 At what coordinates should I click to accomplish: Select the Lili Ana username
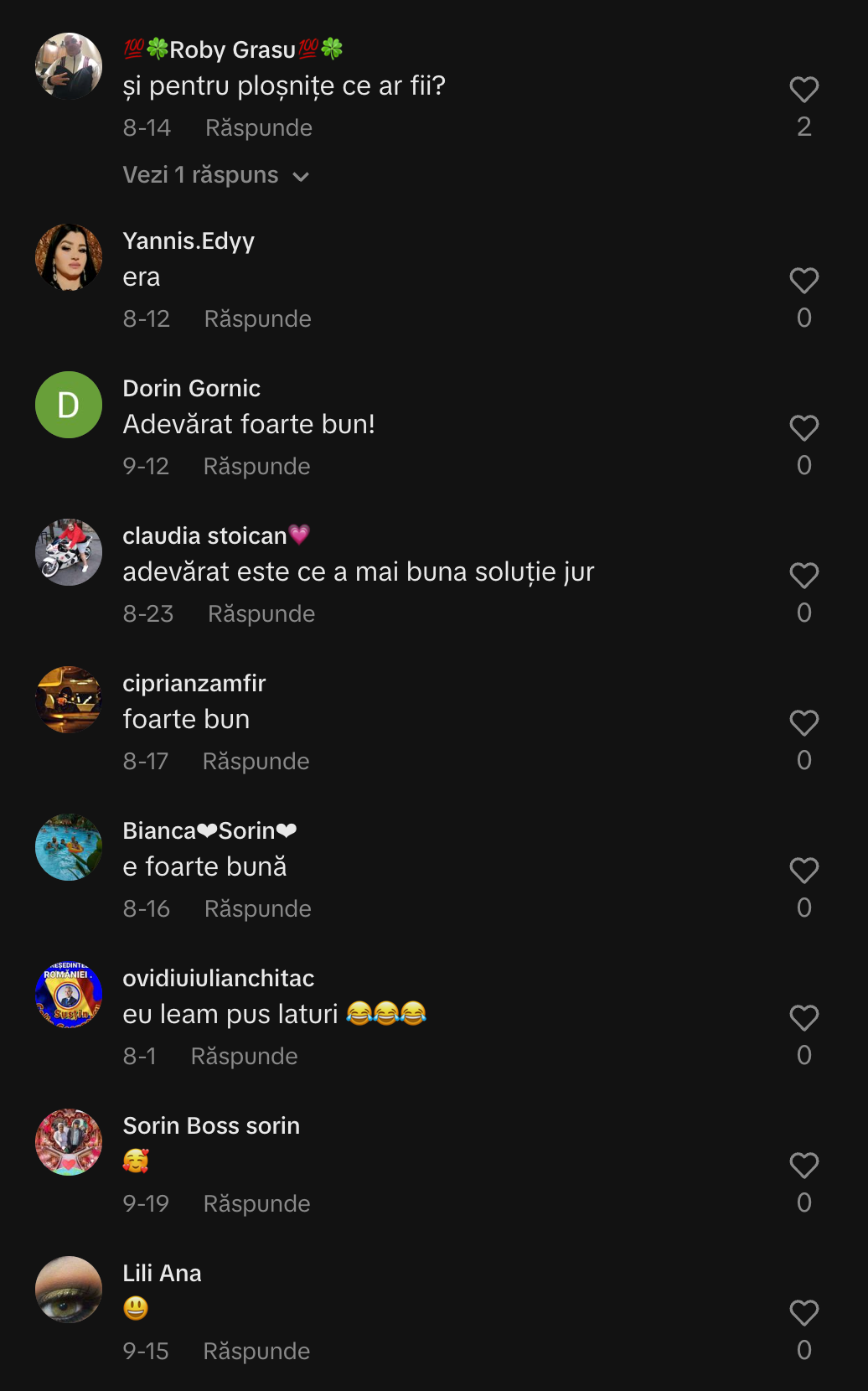coord(162,1273)
